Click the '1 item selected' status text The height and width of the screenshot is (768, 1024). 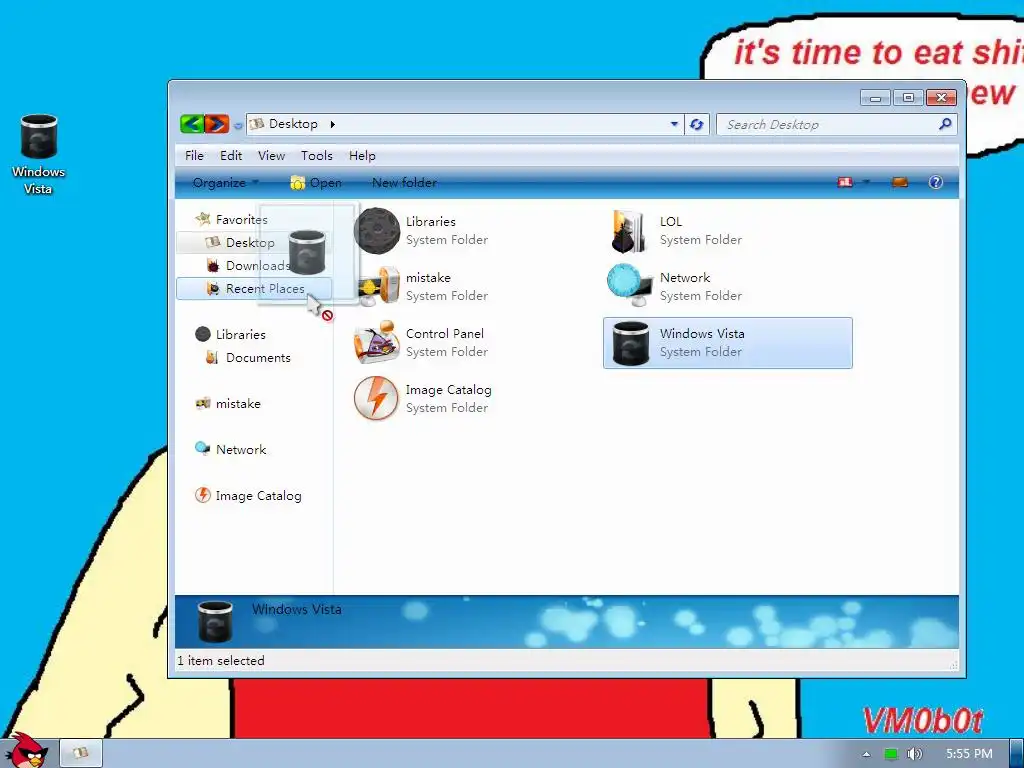pyautogui.click(x=221, y=660)
